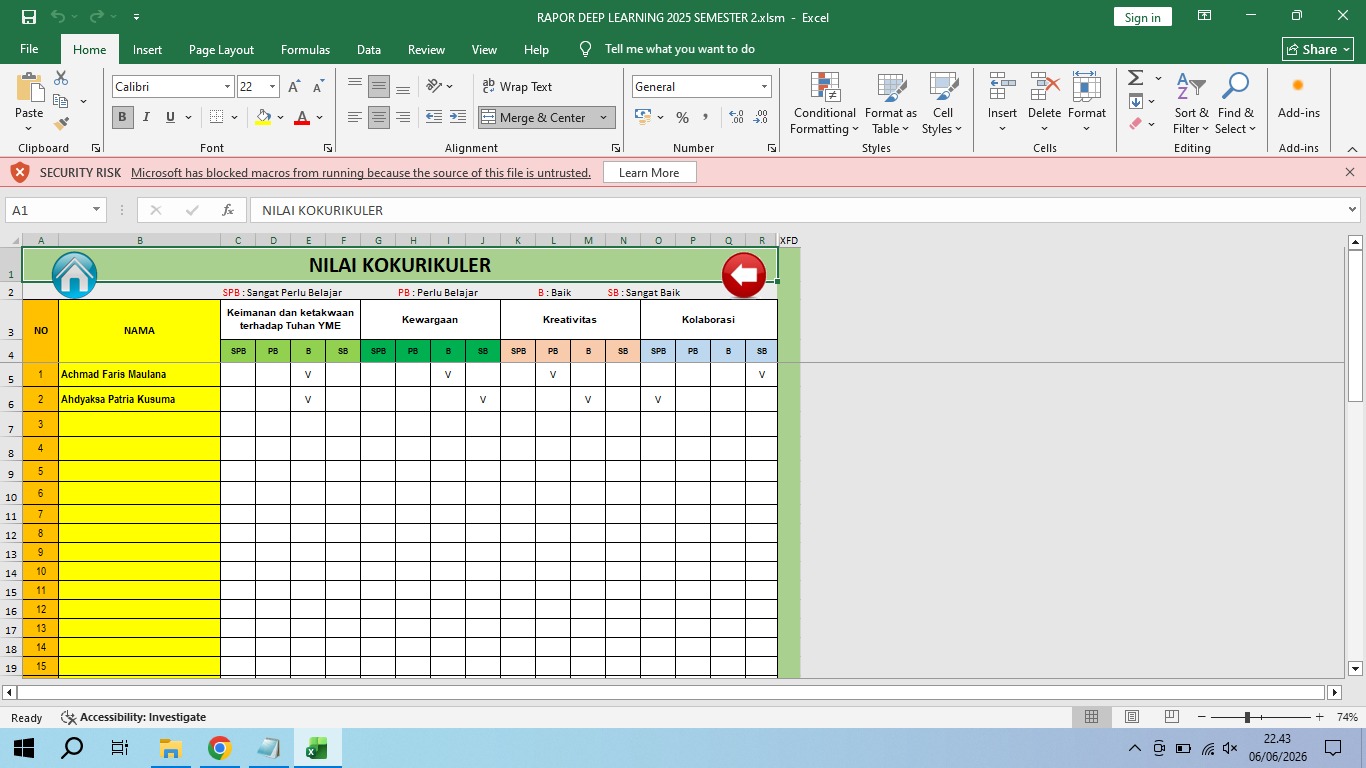Viewport: 1366px width, 768px height.
Task: Select cell with name Achmad Faris Maulana
Action: (x=140, y=374)
